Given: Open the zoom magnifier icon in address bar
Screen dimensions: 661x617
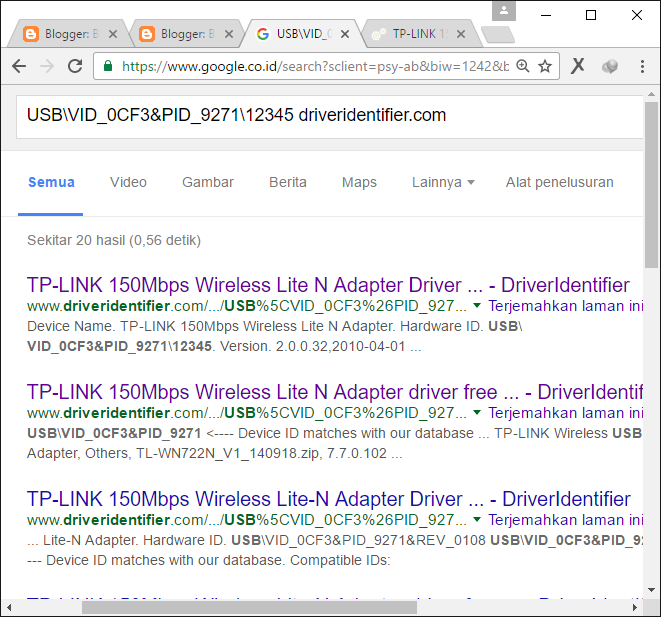Looking at the screenshot, I should point(523,66).
